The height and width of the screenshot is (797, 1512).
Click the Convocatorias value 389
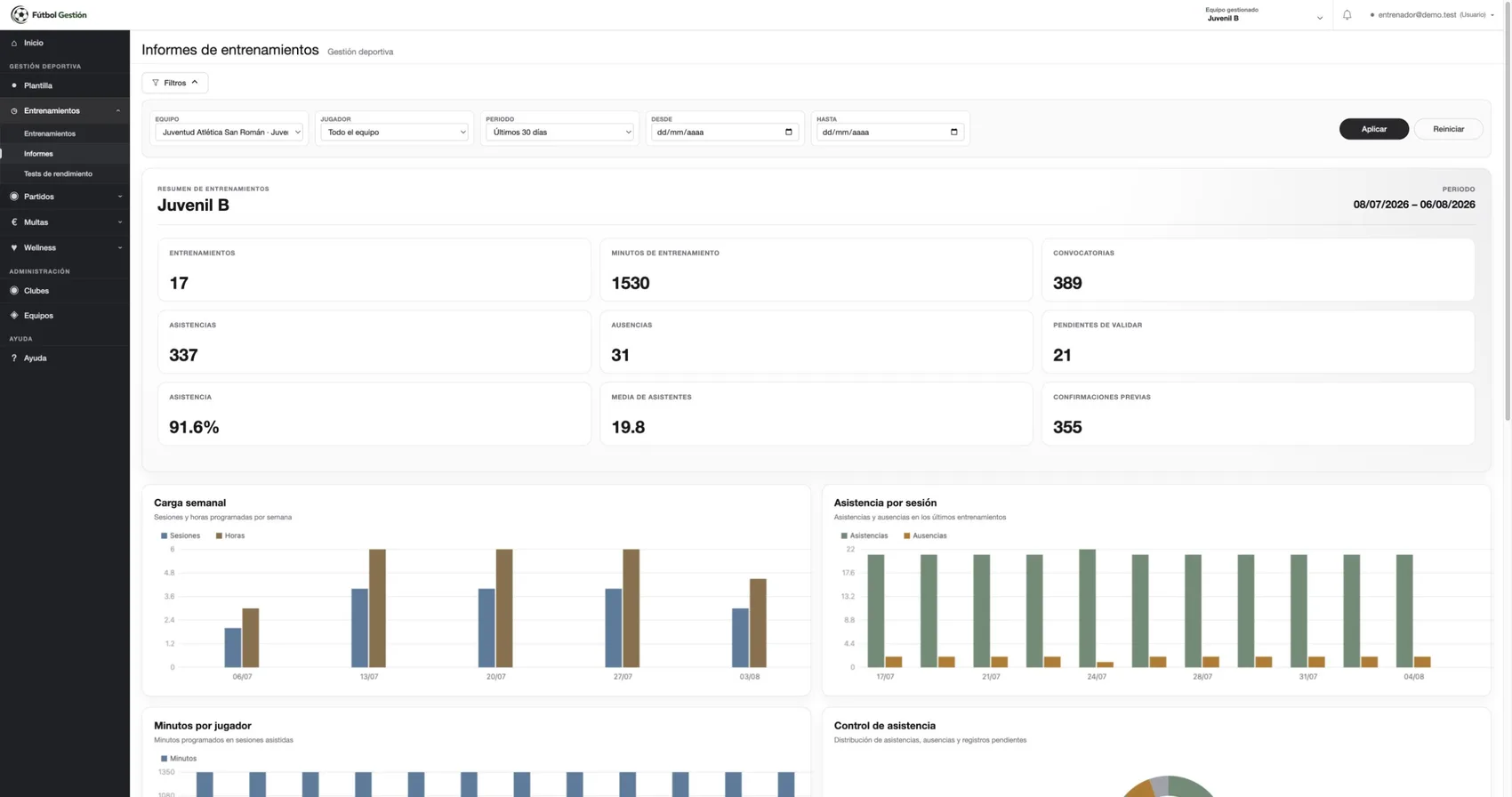tap(1067, 284)
